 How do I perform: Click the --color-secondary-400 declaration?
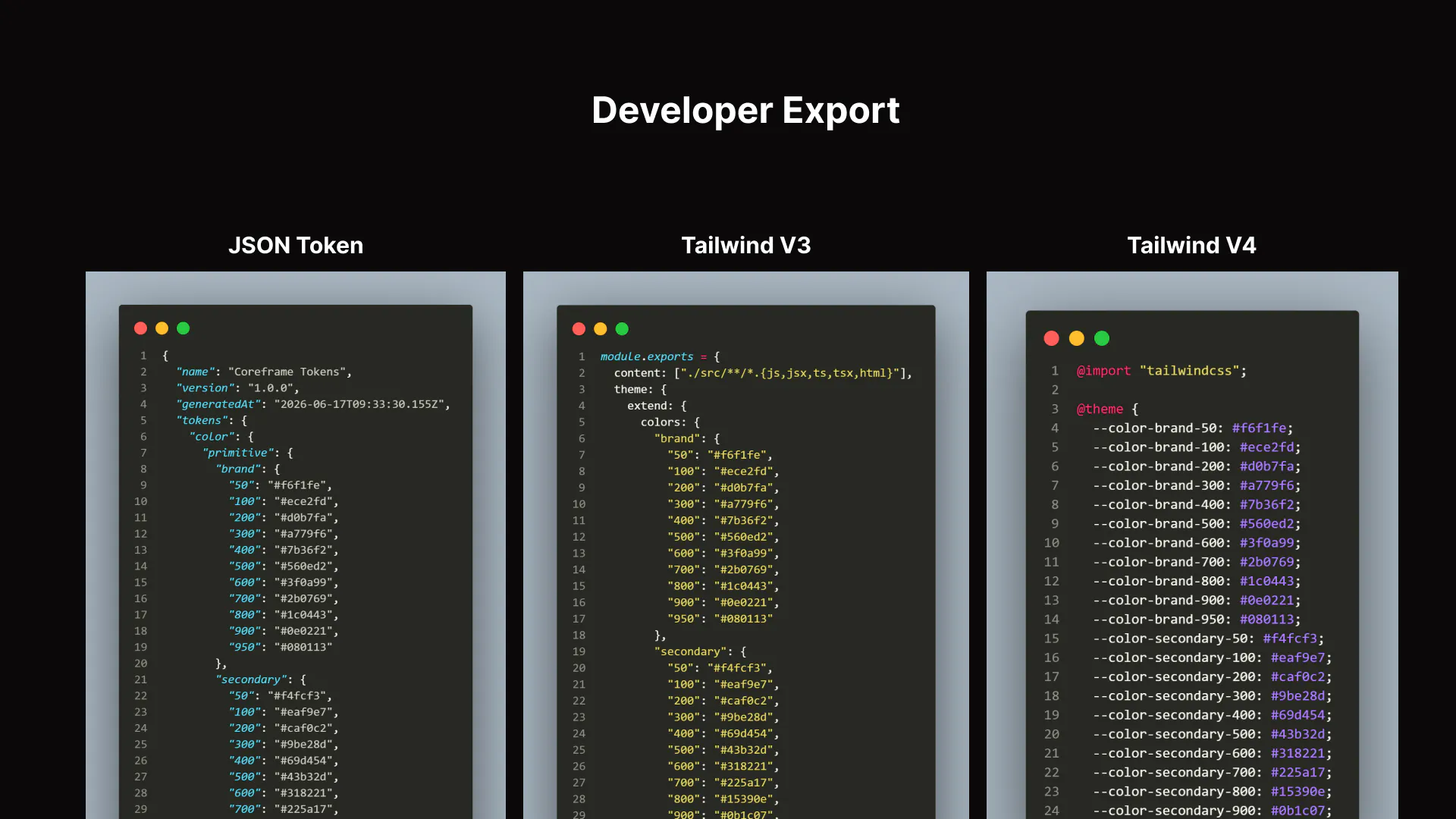pyautogui.click(x=1213, y=715)
